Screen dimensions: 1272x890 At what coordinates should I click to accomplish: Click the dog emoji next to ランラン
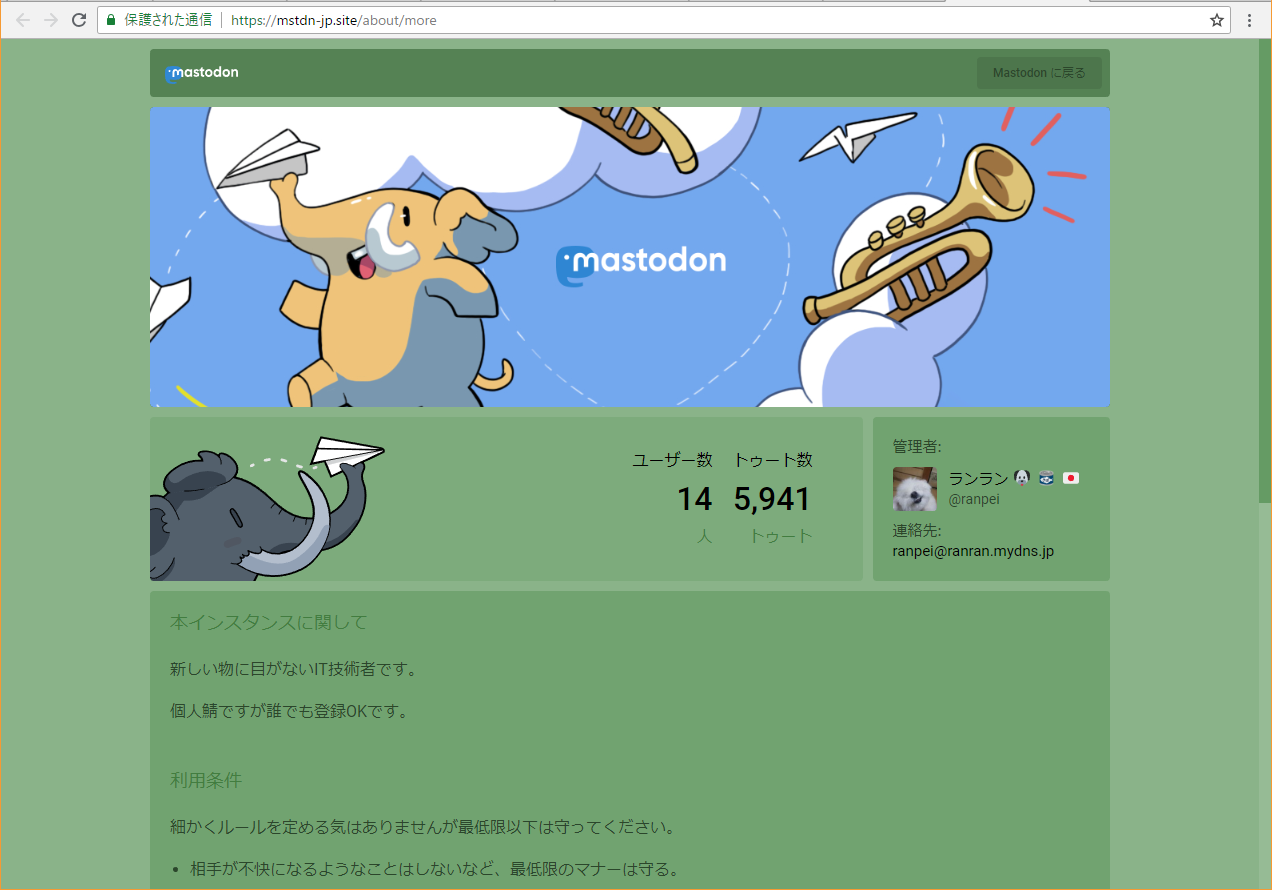[1021, 478]
